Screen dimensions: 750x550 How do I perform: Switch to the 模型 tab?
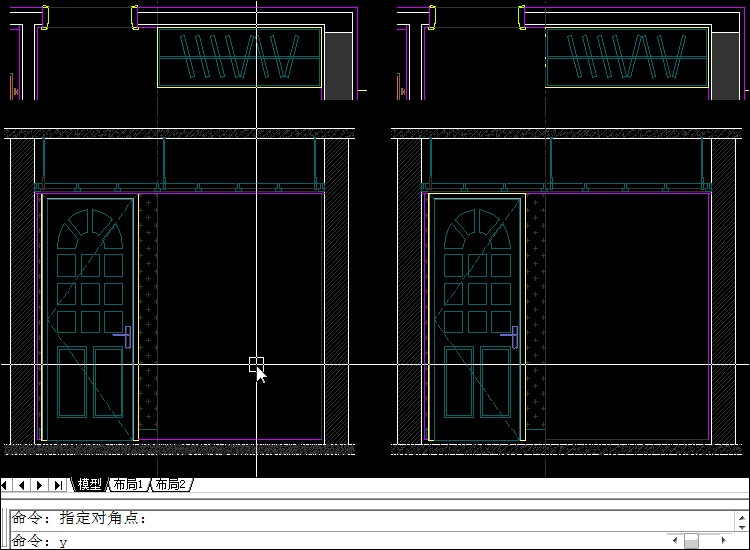[x=90, y=485]
